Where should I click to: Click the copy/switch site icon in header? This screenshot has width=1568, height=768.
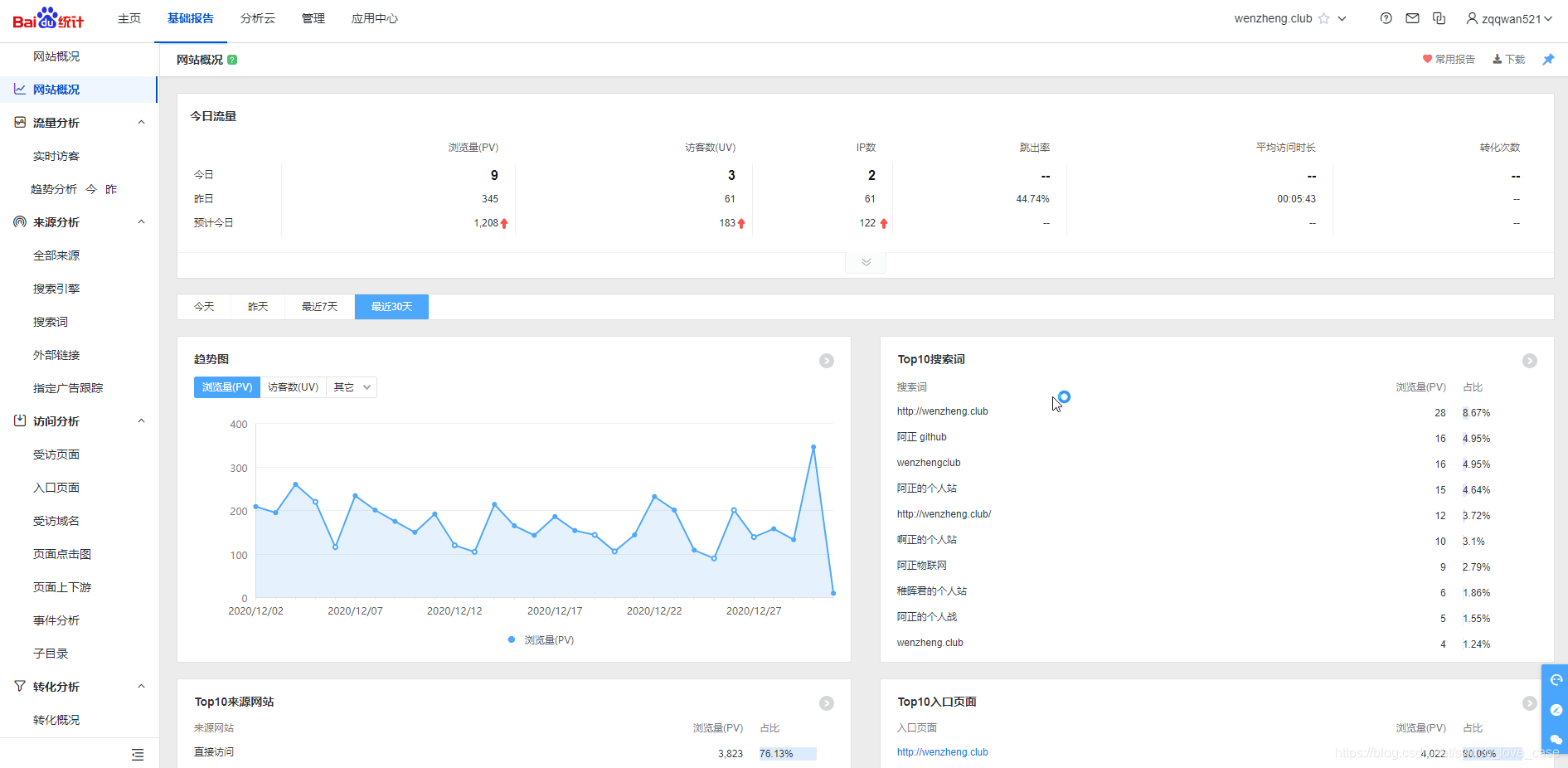pyautogui.click(x=1439, y=18)
